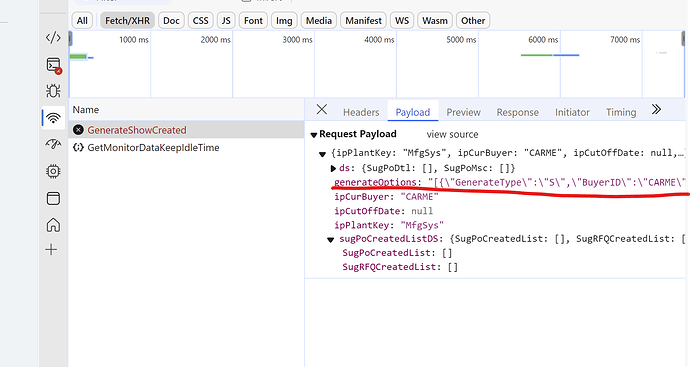Add a tool with the plus icon
The image size is (690, 367).
pos(51,250)
